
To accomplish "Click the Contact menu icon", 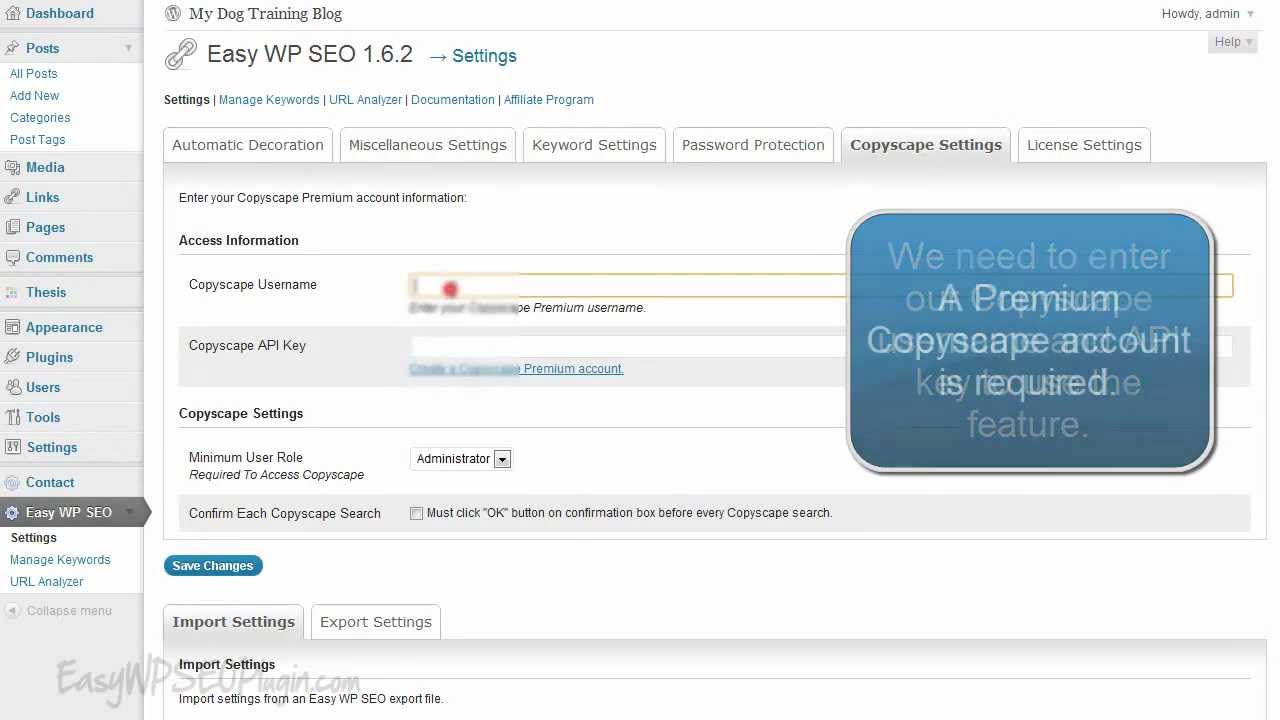I will point(12,482).
